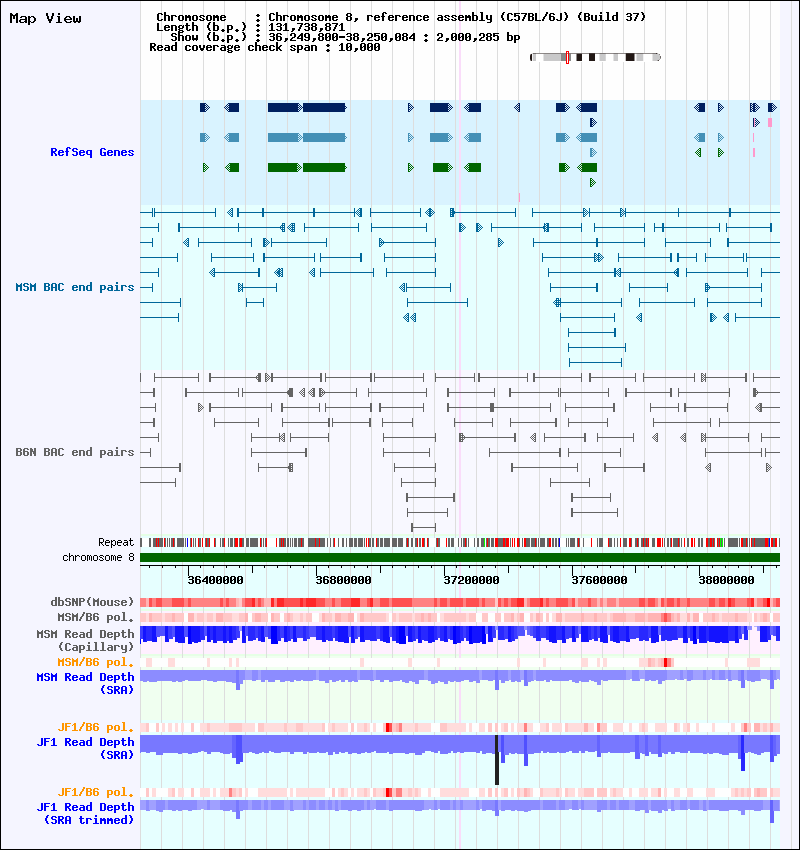Click the 38000000 ruler position

pos(726,580)
